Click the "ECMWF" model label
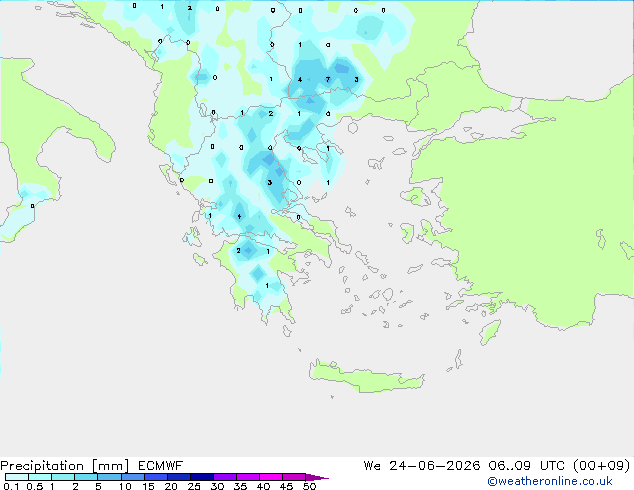634x490 pixels. tap(161, 466)
